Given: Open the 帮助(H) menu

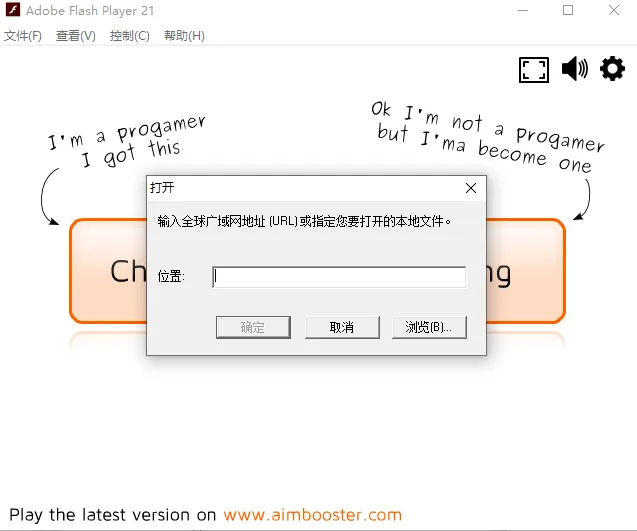Looking at the screenshot, I should [184, 36].
